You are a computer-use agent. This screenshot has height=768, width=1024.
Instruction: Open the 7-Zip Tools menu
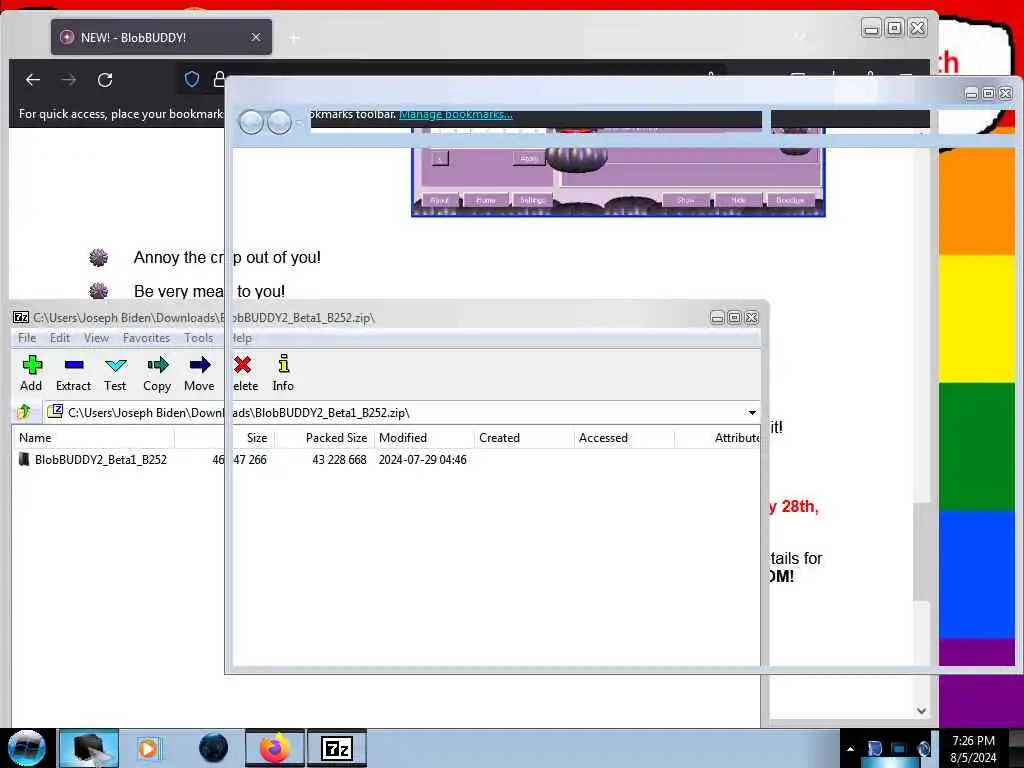pos(199,338)
